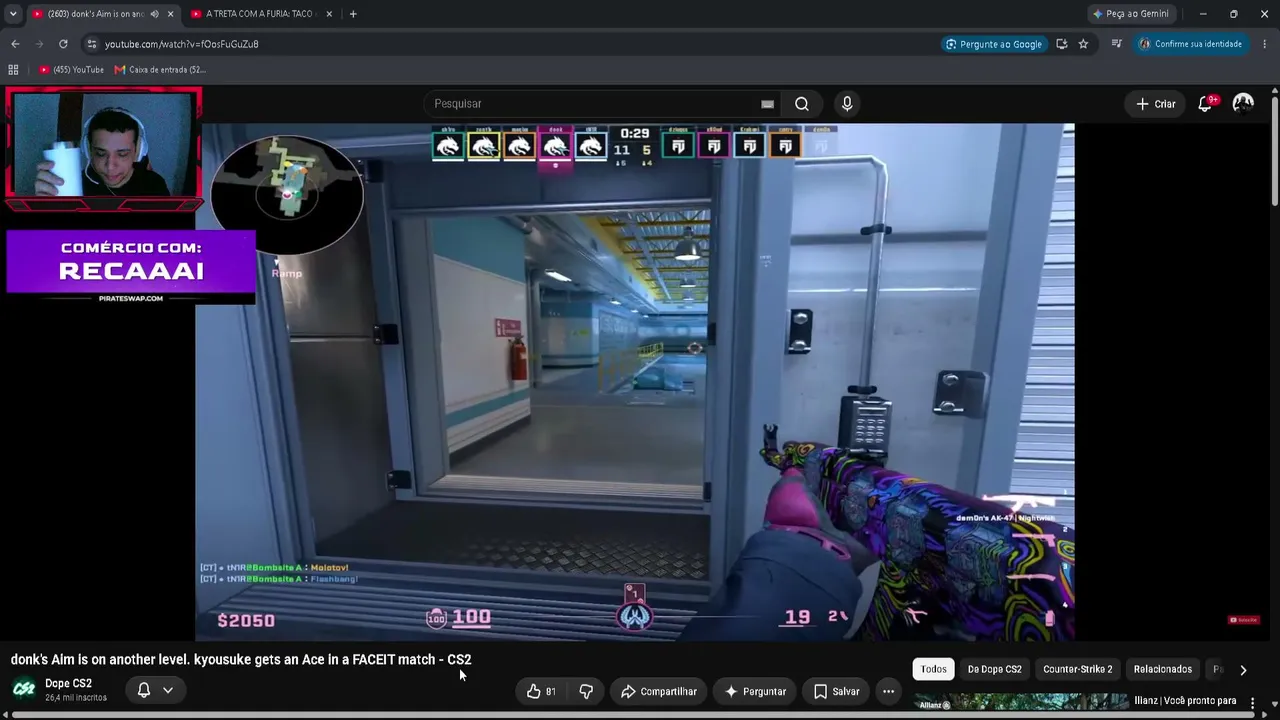Like the video with thumbs up
The width and height of the screenshot is (1280, 720).
tap(542, 691)
